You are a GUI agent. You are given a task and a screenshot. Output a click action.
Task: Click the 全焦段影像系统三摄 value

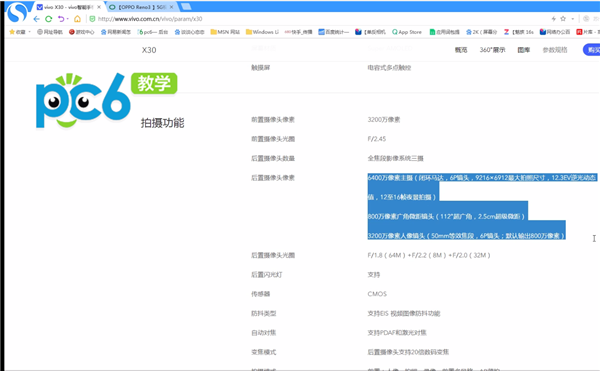[x=395, y=158]
